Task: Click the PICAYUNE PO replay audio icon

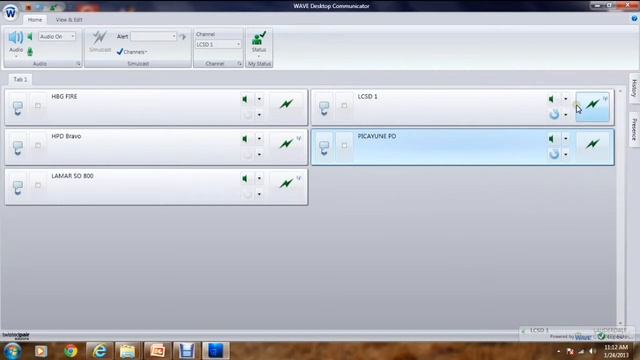Action: tap(554, 154)
